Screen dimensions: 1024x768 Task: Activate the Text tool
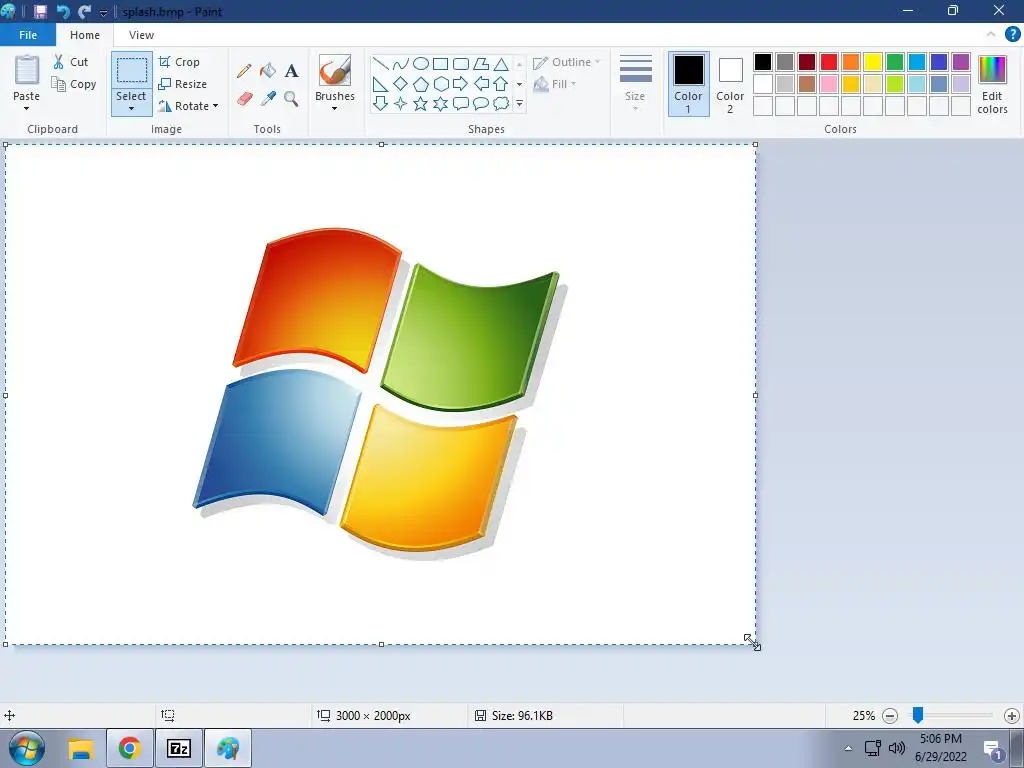[291, 71]
